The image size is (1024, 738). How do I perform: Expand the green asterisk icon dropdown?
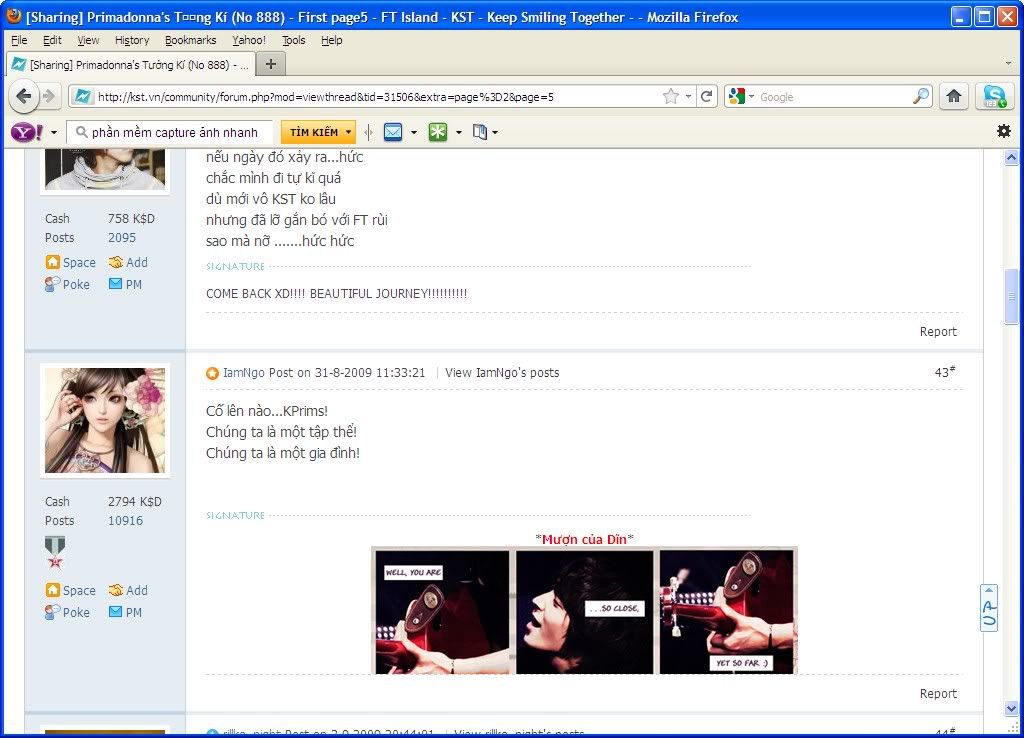click(x=458, y=133)
